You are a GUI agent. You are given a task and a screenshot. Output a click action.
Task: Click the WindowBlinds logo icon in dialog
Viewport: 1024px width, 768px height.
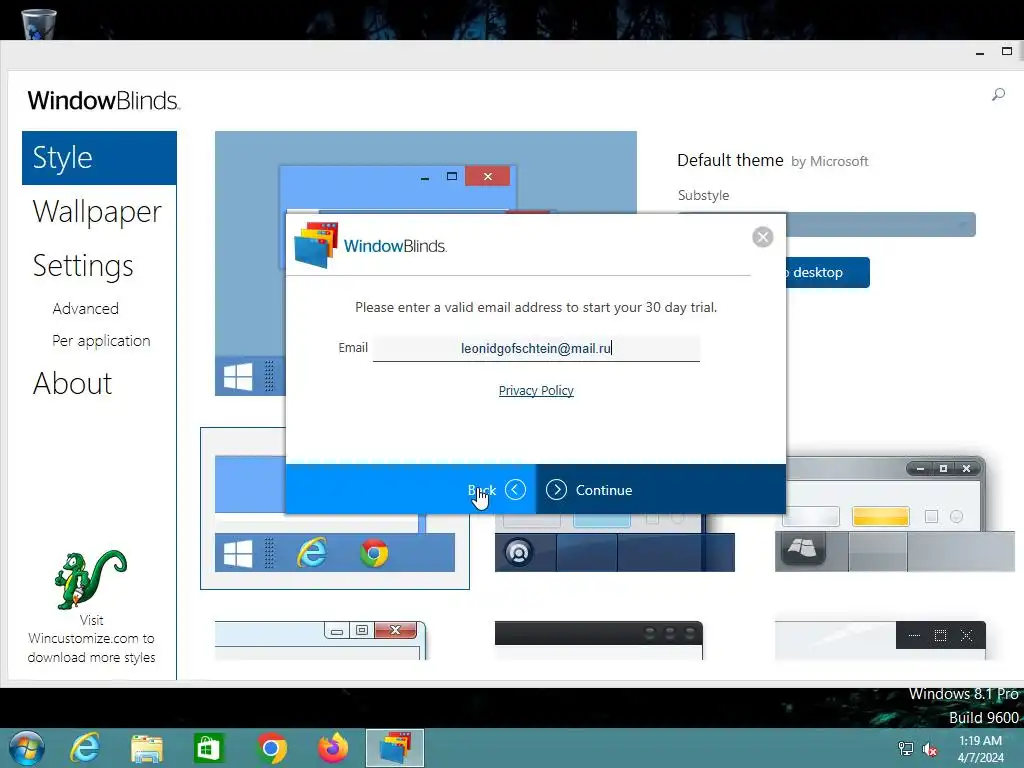point(316,246)
